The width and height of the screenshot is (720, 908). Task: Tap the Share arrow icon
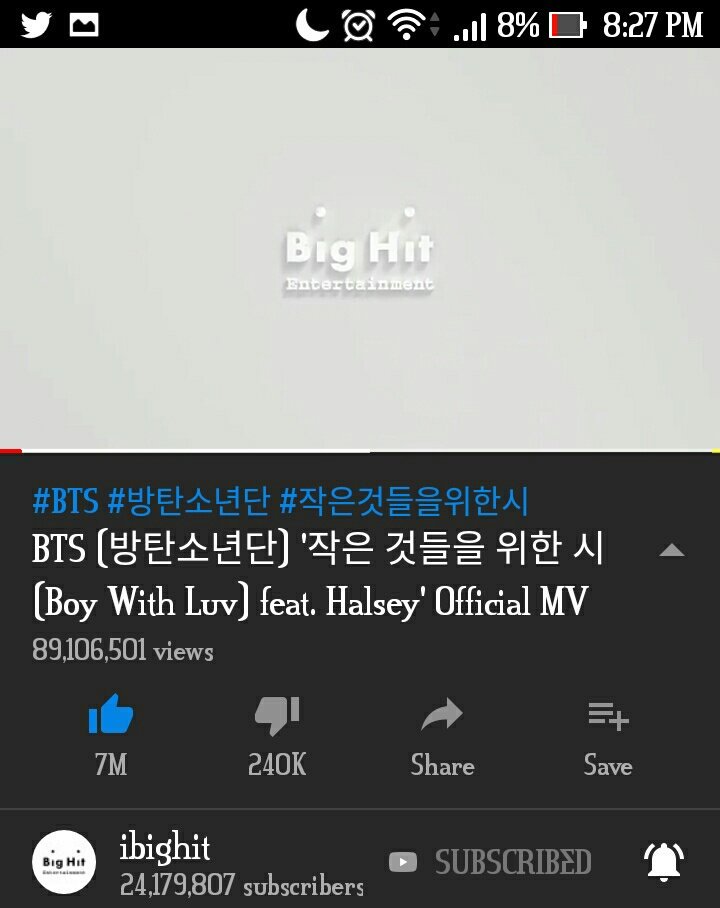click(442, 714)
